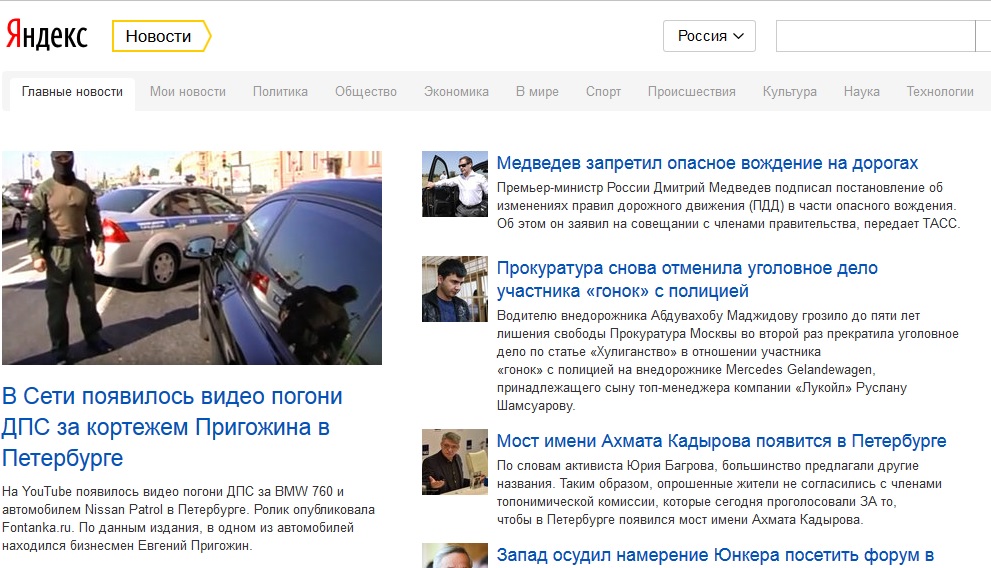The image size is (991, 568).
Task: Click the search input field
Action: [875, 36]
